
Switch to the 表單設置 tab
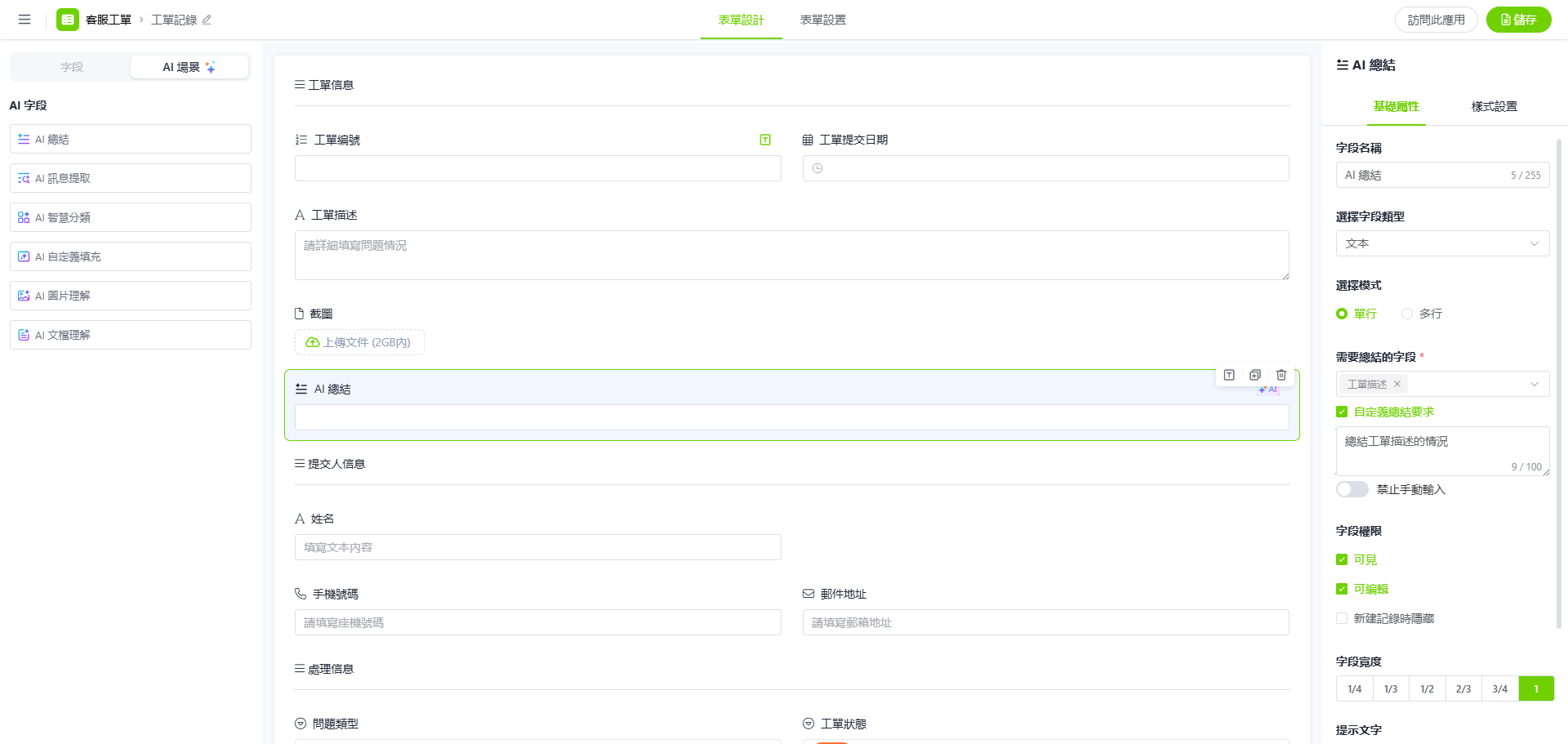point(822,20)
